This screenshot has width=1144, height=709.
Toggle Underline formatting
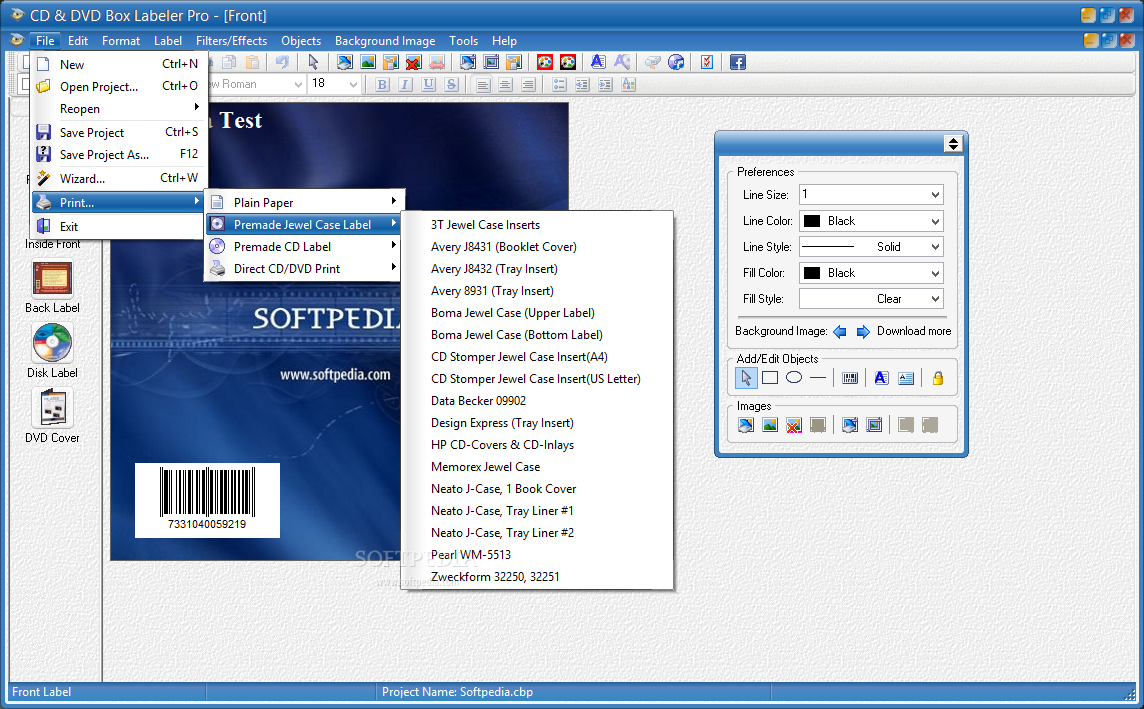pos(428,85)
